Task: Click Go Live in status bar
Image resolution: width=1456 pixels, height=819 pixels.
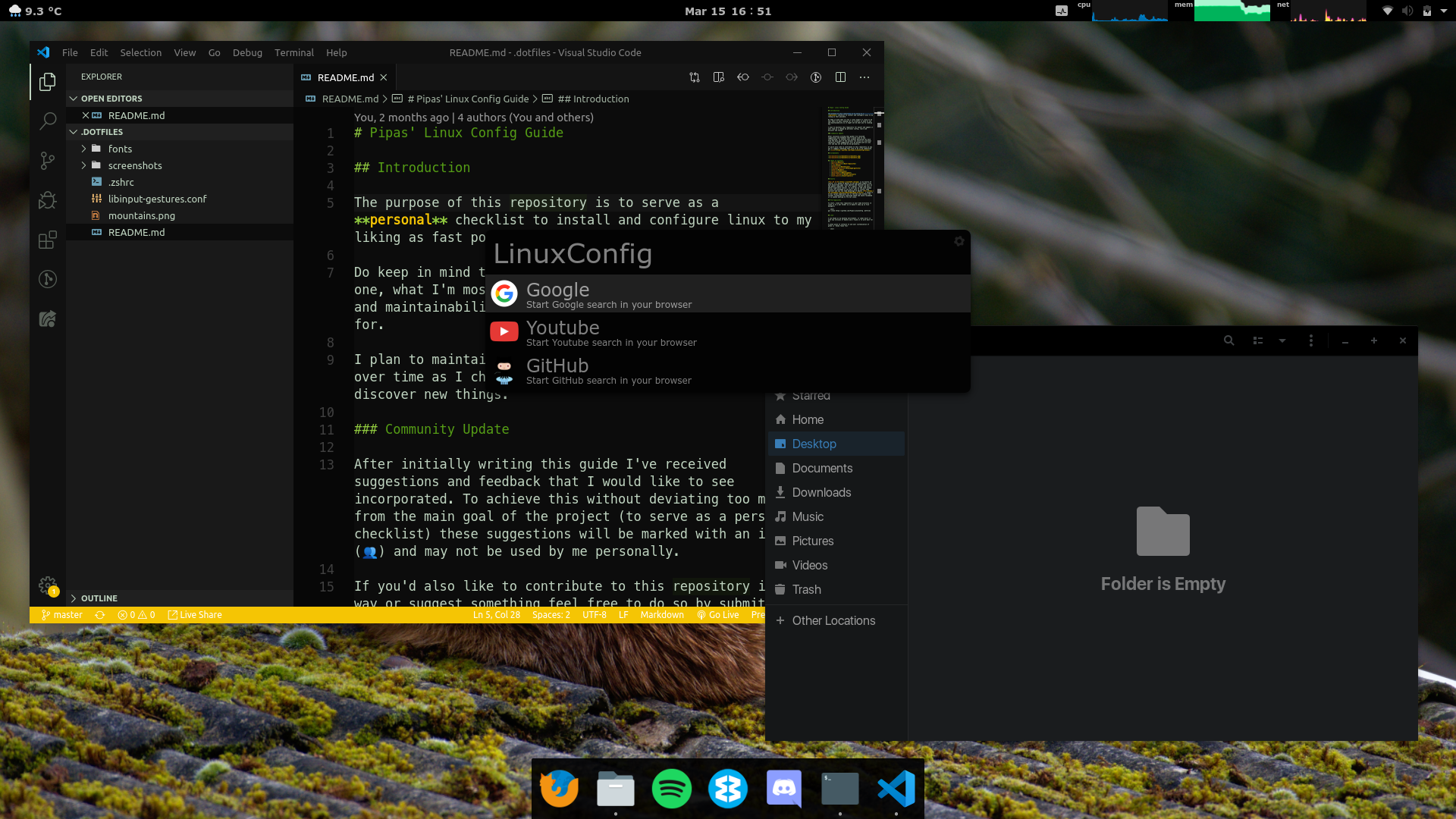Action: (718, 615)
